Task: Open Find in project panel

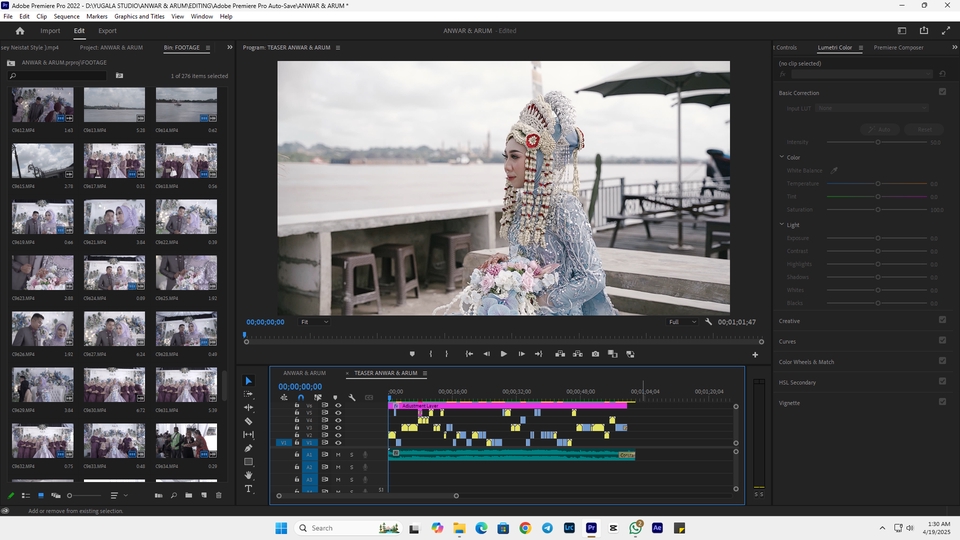Action: point(174,495)
